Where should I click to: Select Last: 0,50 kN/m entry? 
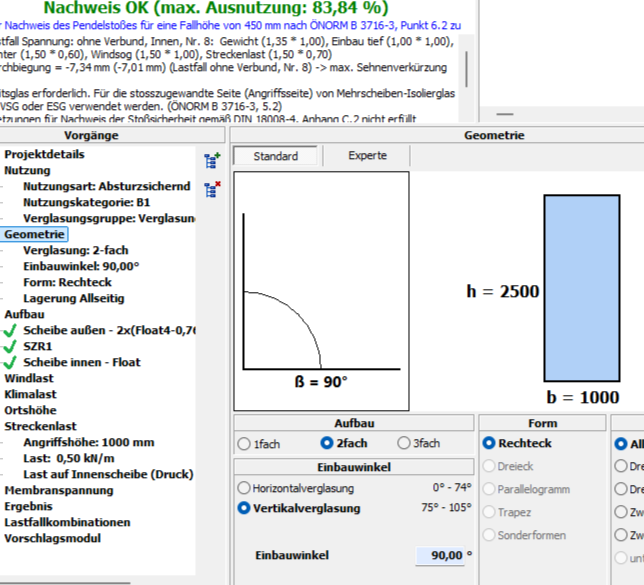click(x=69, y=458)
